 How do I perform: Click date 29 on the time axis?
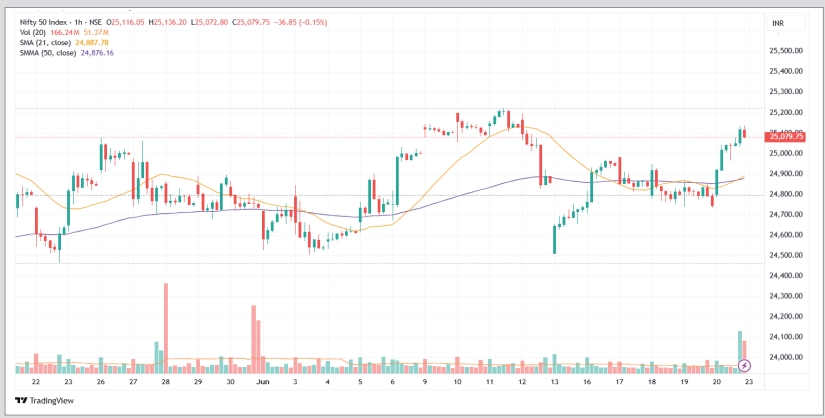[x=198, y=383]
